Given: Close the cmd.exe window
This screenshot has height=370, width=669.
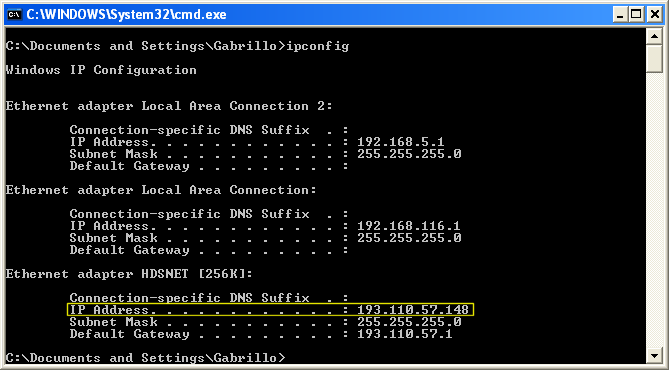Looking at the screenshot, I should point(654,15).
